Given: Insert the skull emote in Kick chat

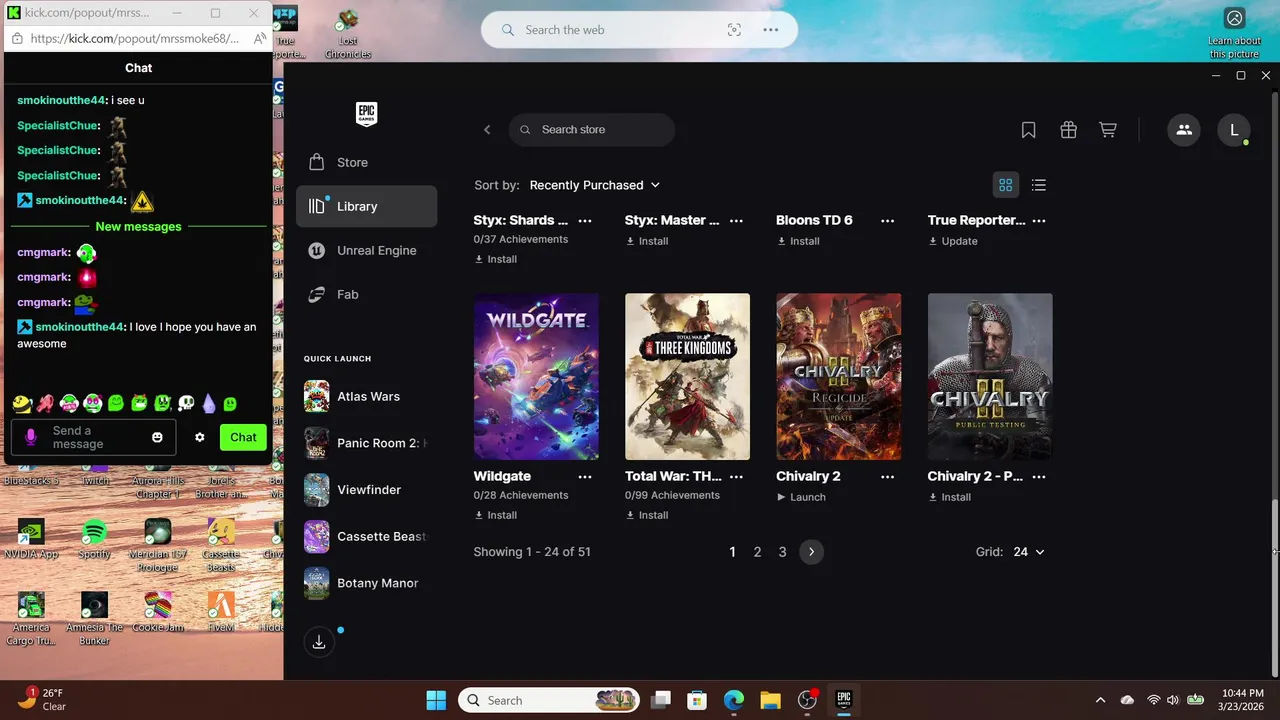Looking at the screenshot, I should tap(186, 403).
